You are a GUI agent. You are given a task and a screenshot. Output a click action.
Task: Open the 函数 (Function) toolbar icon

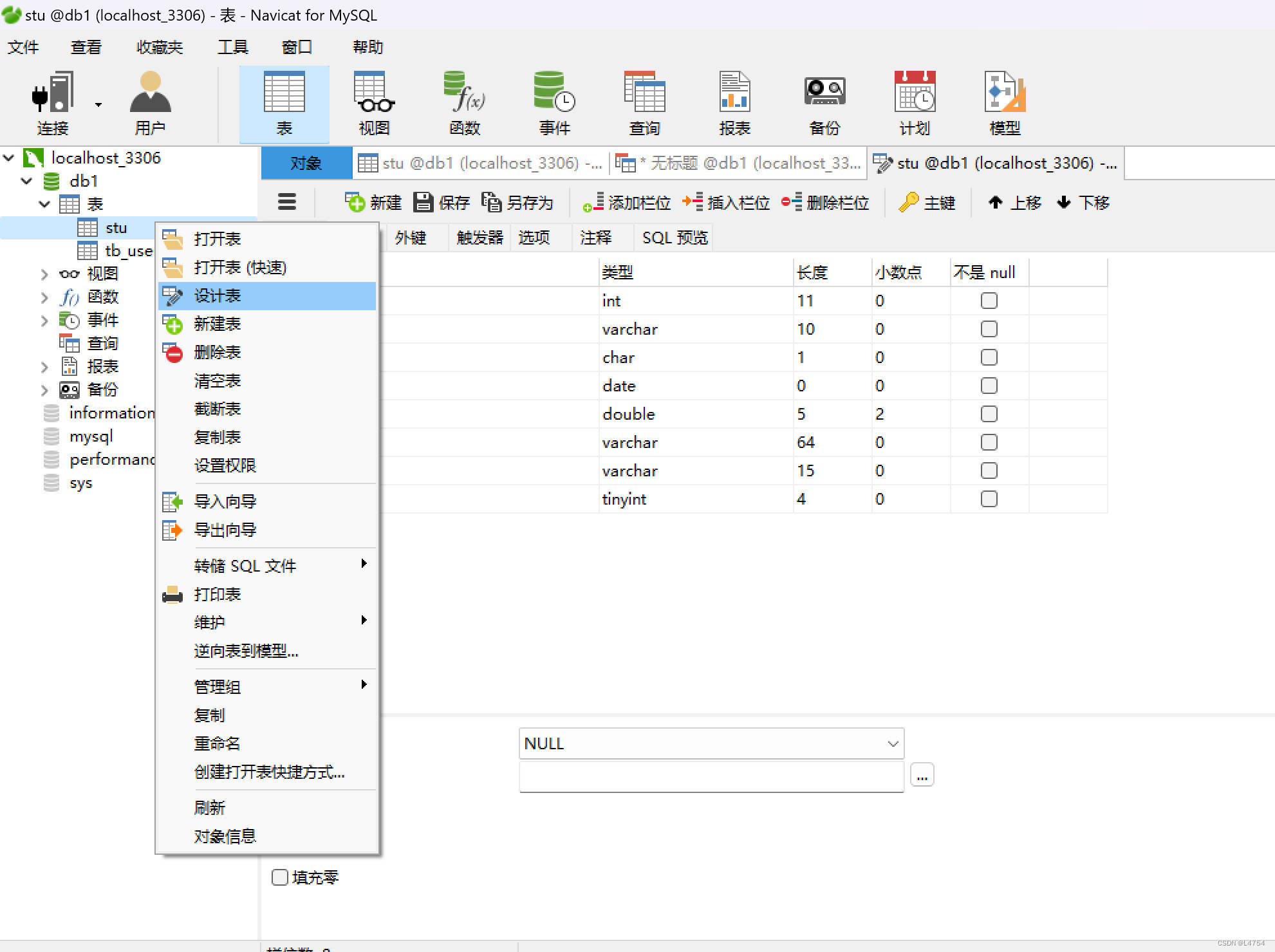pos(464,103)
